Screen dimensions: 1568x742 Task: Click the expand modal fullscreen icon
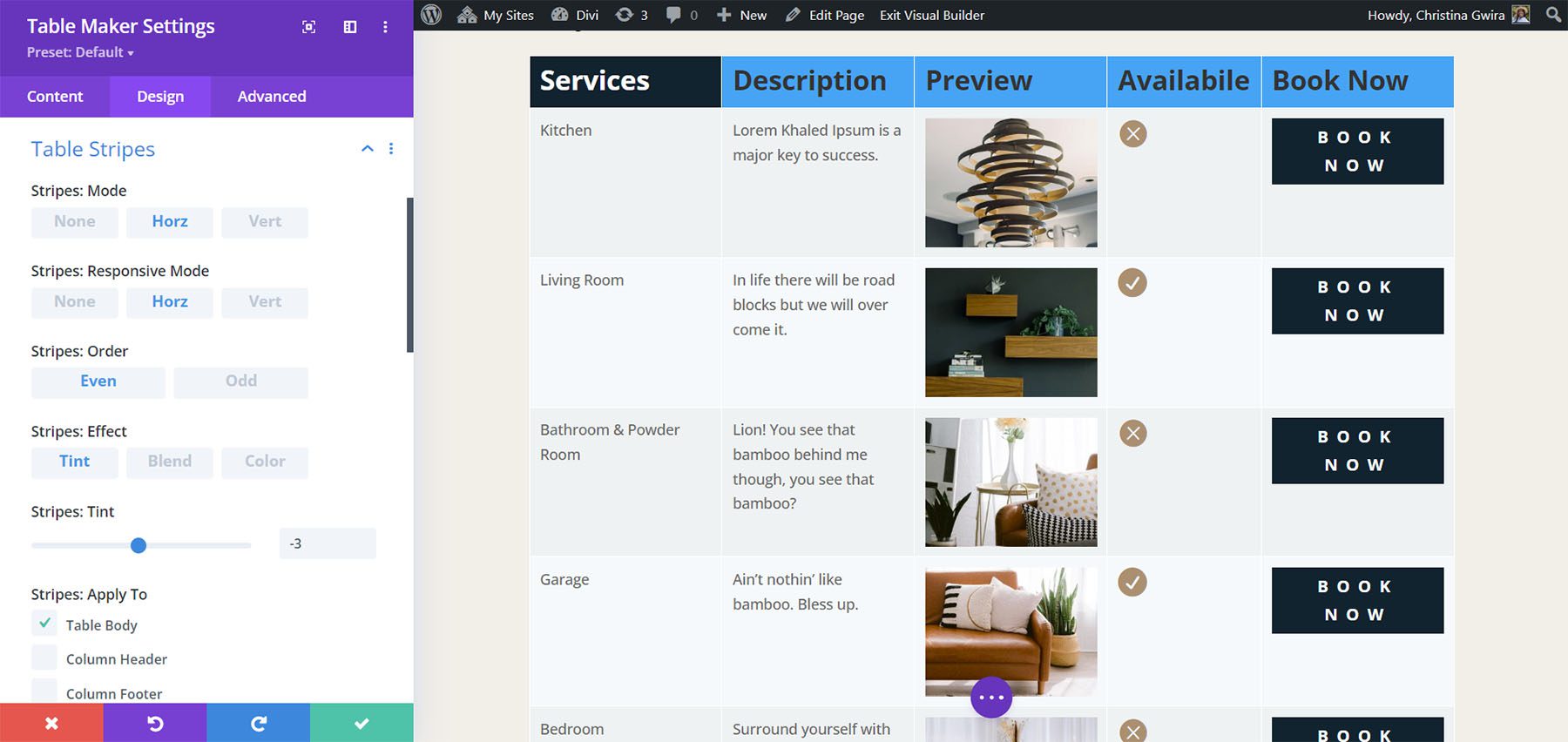(x=308, y=27)
